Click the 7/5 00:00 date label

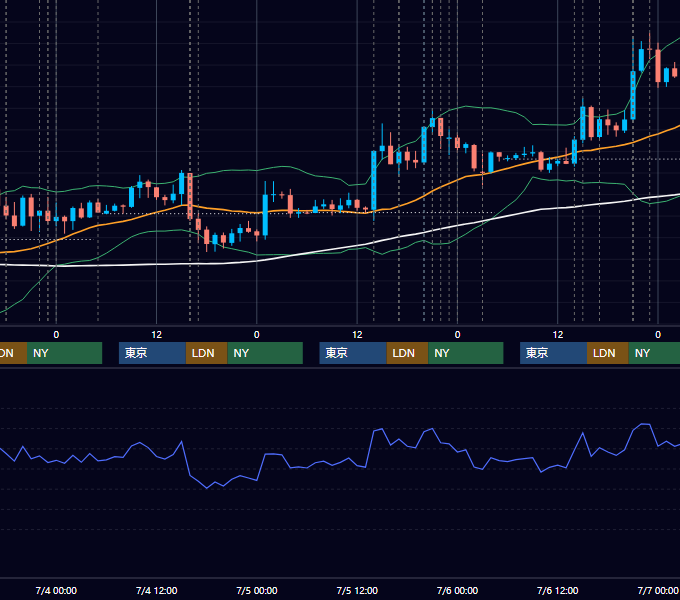pyautogui.click(x=257, y=590)
